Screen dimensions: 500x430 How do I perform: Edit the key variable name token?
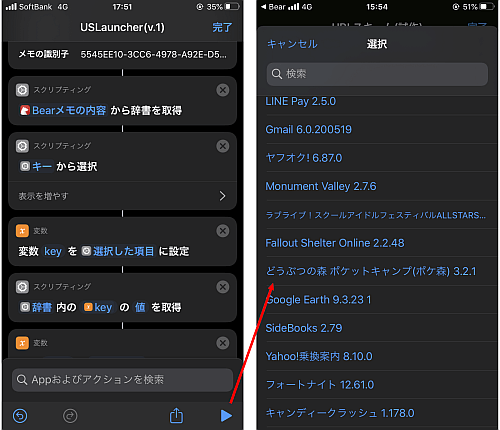click(x=53, y=251)
